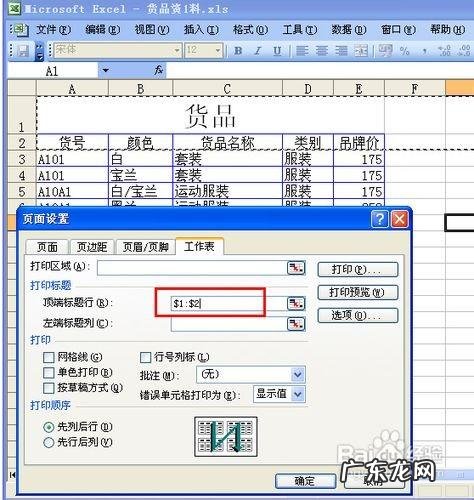474x500 pixels.
Task: Click 确定 button in dialog
Action: 305,481
